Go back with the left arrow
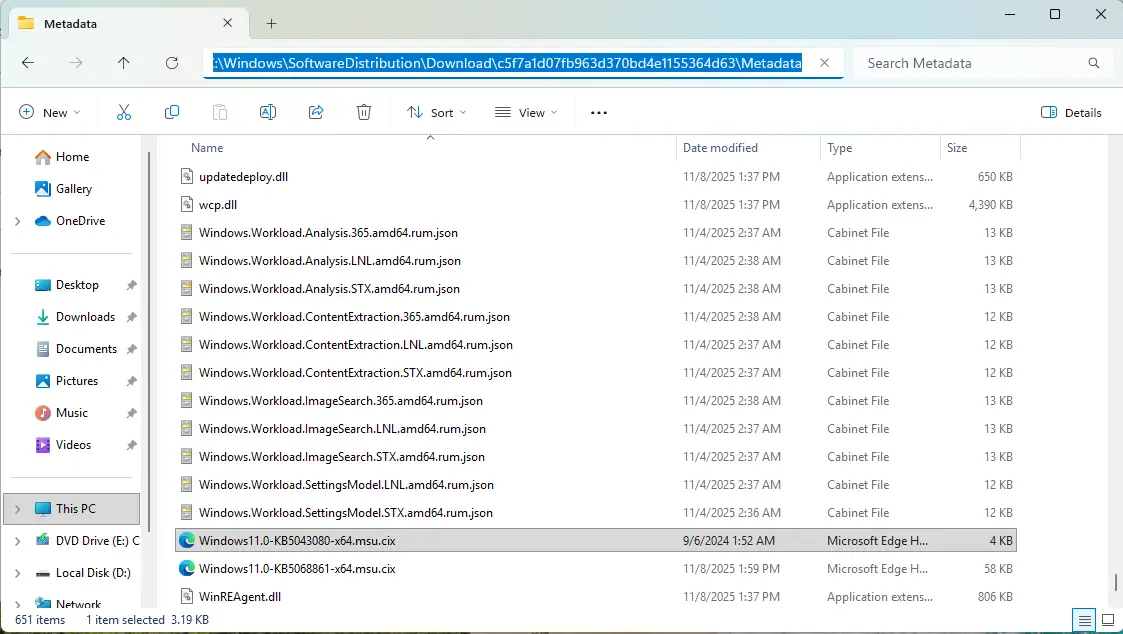The height and width of the screenshot is (634, 1123). 28,63
